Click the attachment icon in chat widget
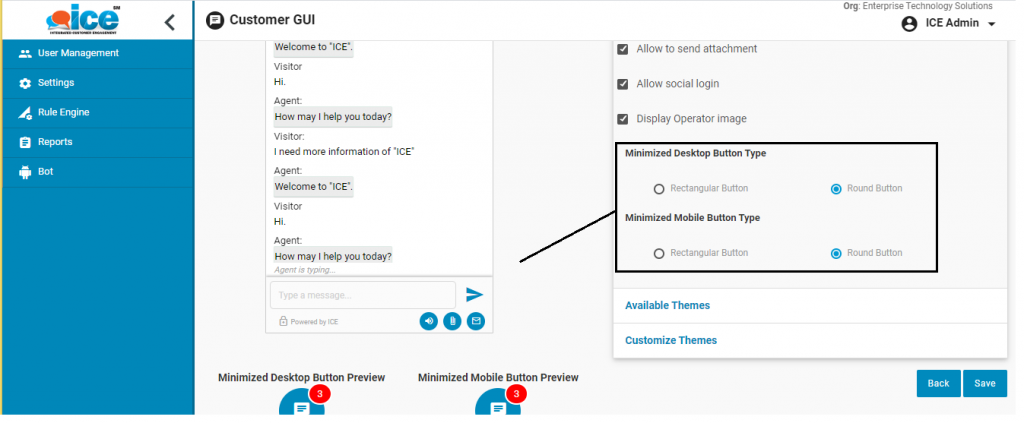1024x423 pixels. coord(452,321)
